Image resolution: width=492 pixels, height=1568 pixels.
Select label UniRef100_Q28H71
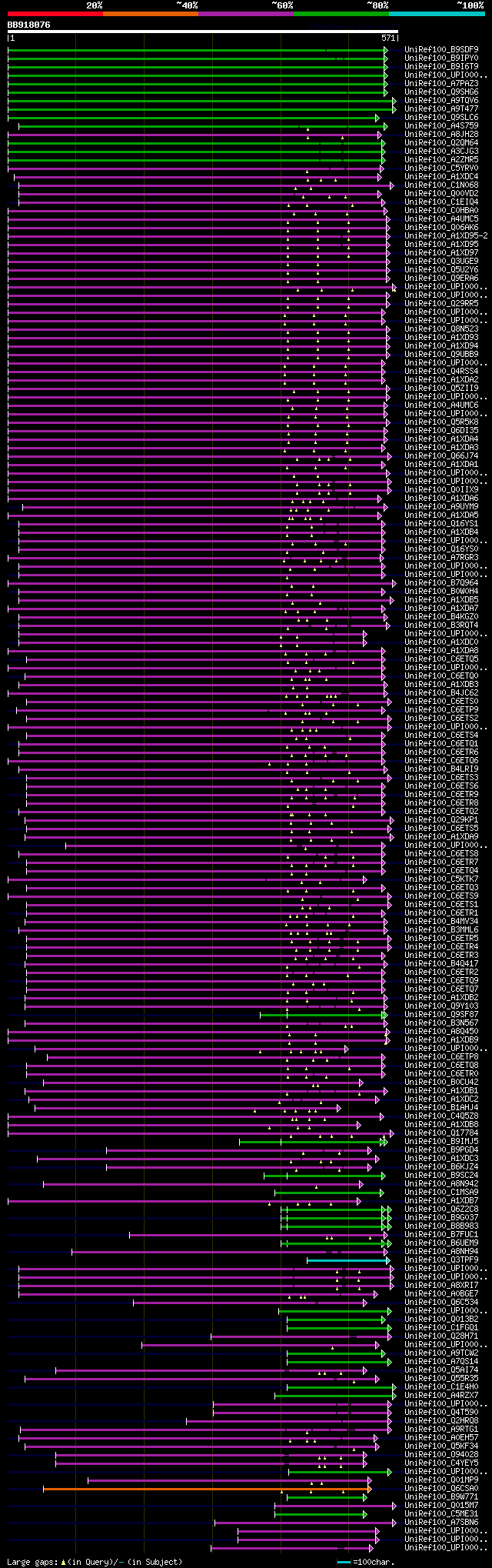tap(441, 1336)
